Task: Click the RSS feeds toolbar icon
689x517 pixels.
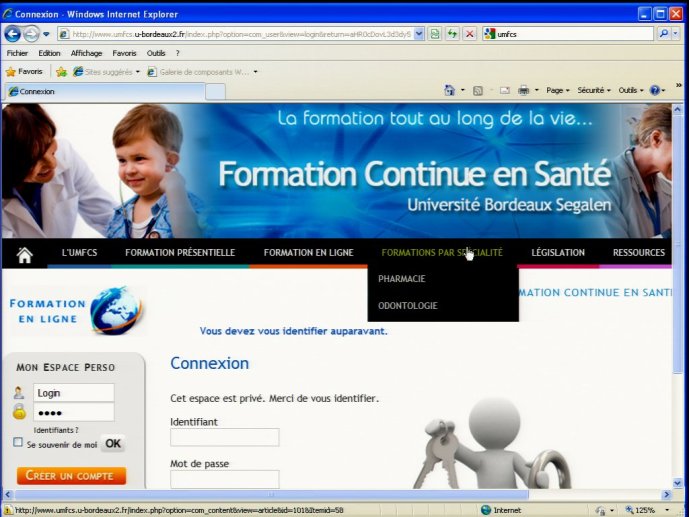Action: (478, 90)
